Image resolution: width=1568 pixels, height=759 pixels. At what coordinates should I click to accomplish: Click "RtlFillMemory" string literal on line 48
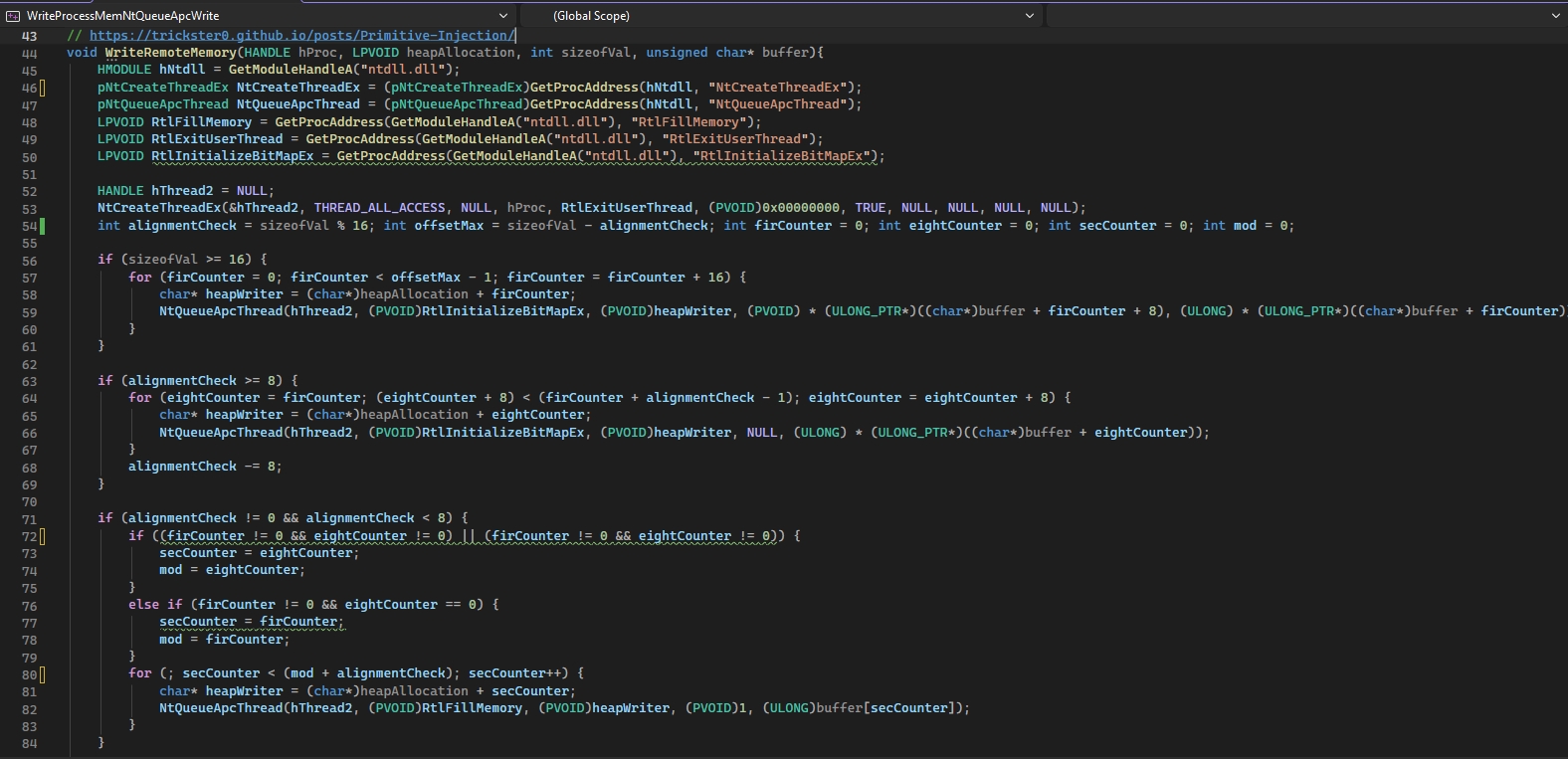click(687, 122)
